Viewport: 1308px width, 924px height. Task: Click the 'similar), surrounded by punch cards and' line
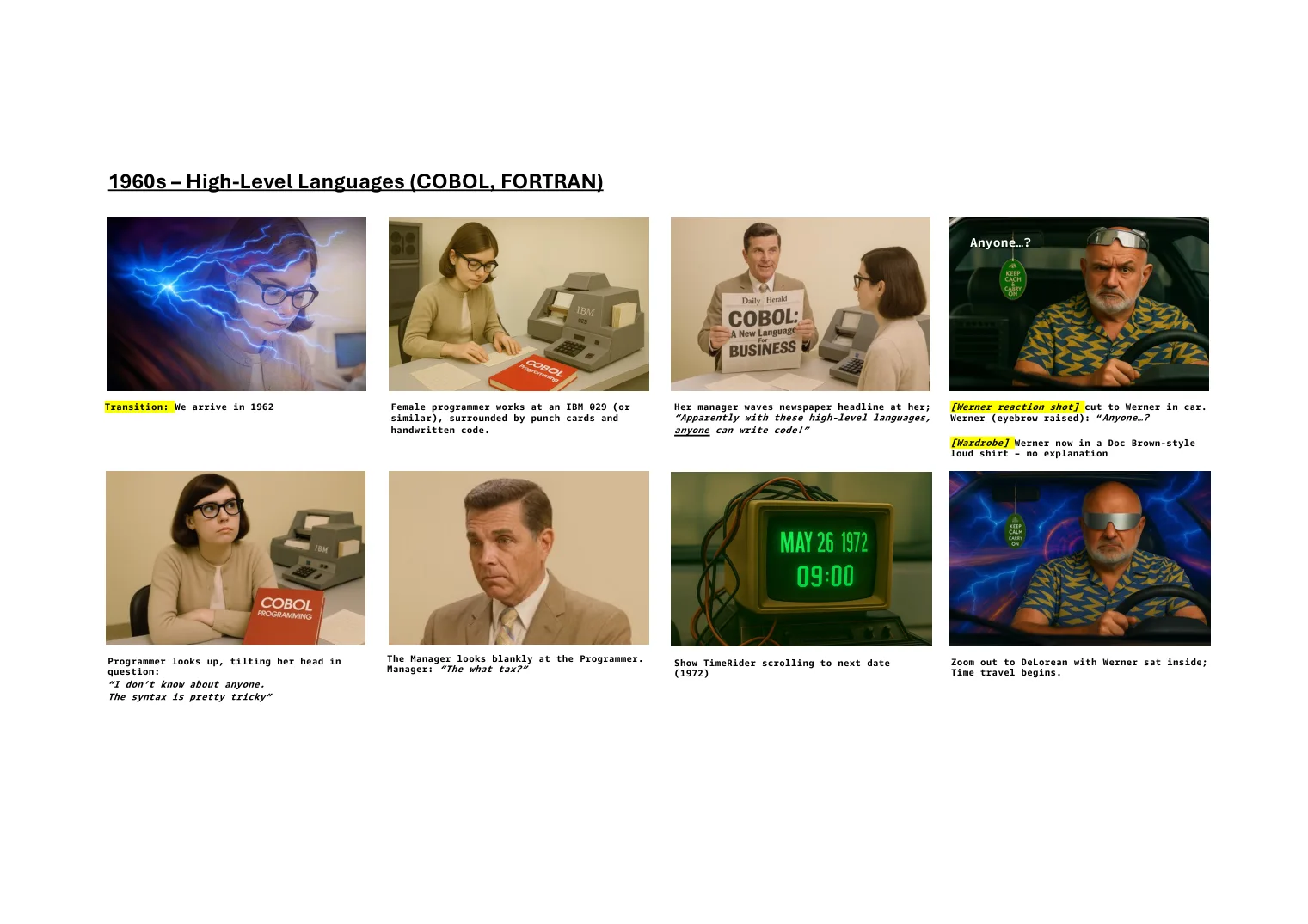click(505, 419)
